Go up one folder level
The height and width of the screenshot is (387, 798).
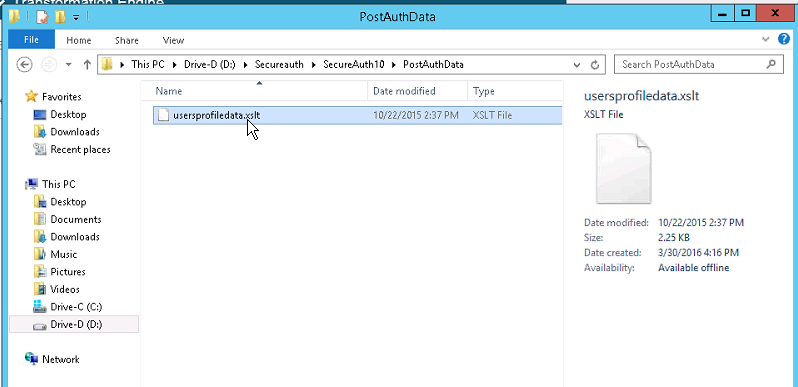pyautogui.click(x=87, y=65)
